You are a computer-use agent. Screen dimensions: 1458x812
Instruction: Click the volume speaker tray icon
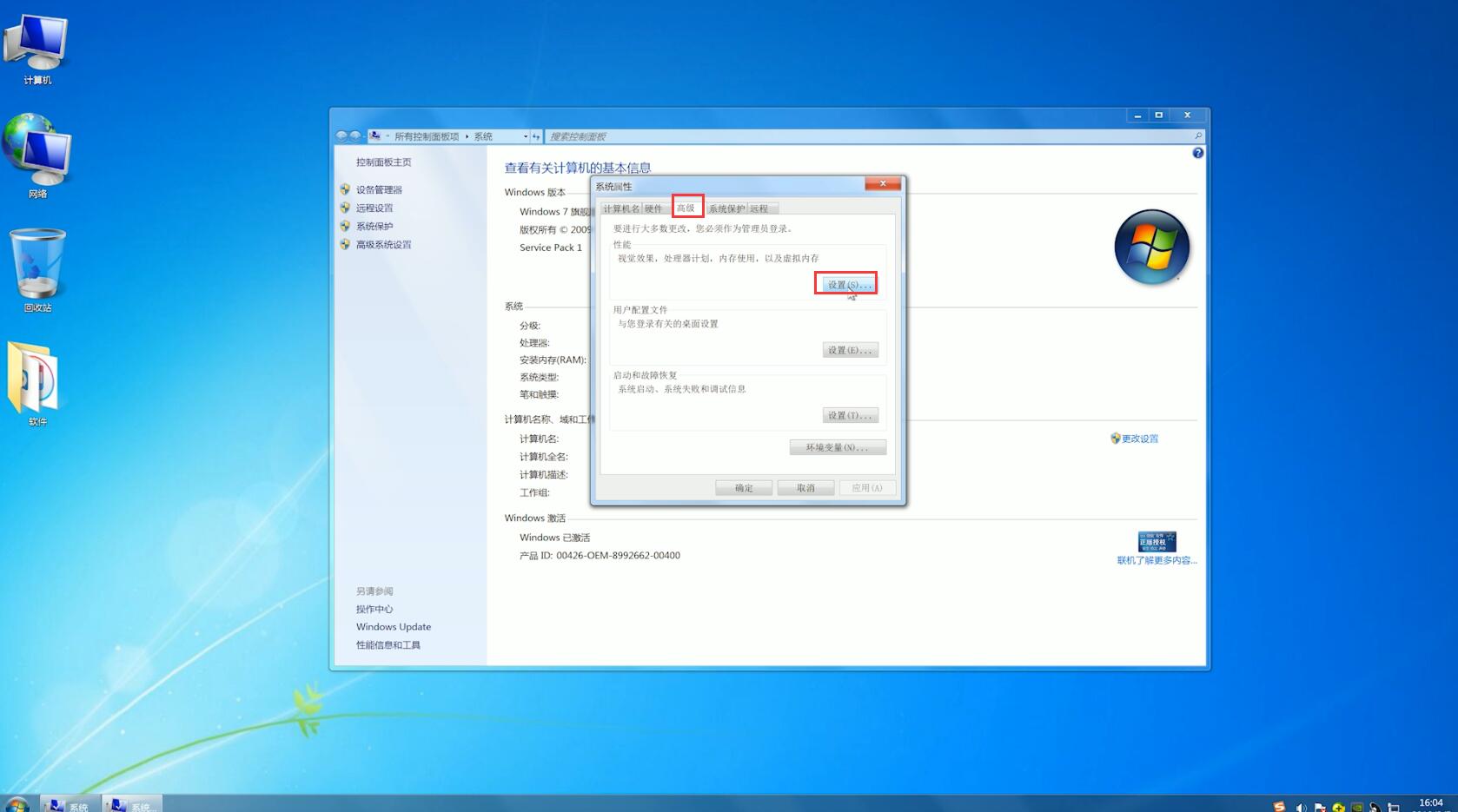[1301, 807]
